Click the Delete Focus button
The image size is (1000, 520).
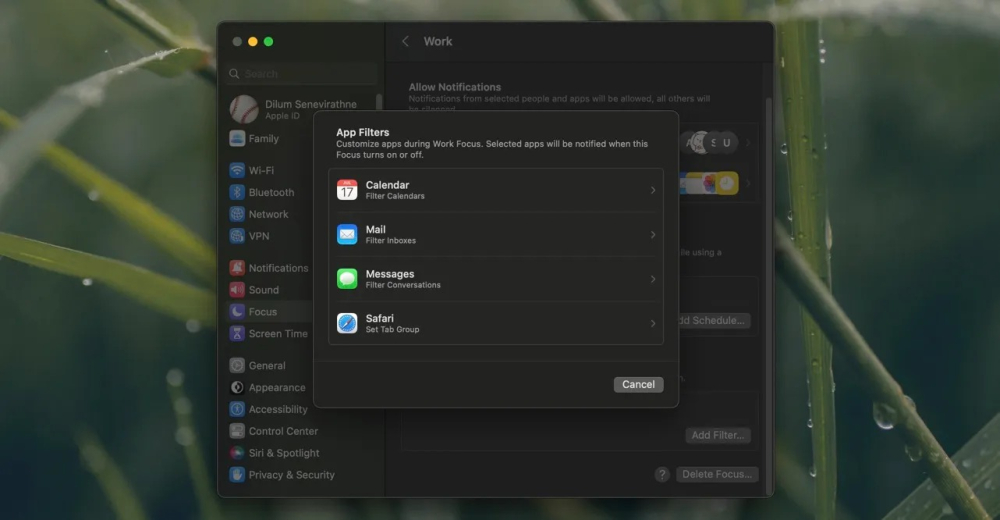coord(717,474)
